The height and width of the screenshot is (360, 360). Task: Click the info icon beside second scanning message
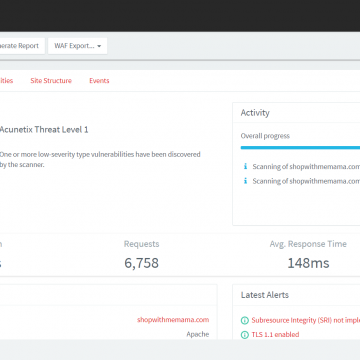click(246, 181)
